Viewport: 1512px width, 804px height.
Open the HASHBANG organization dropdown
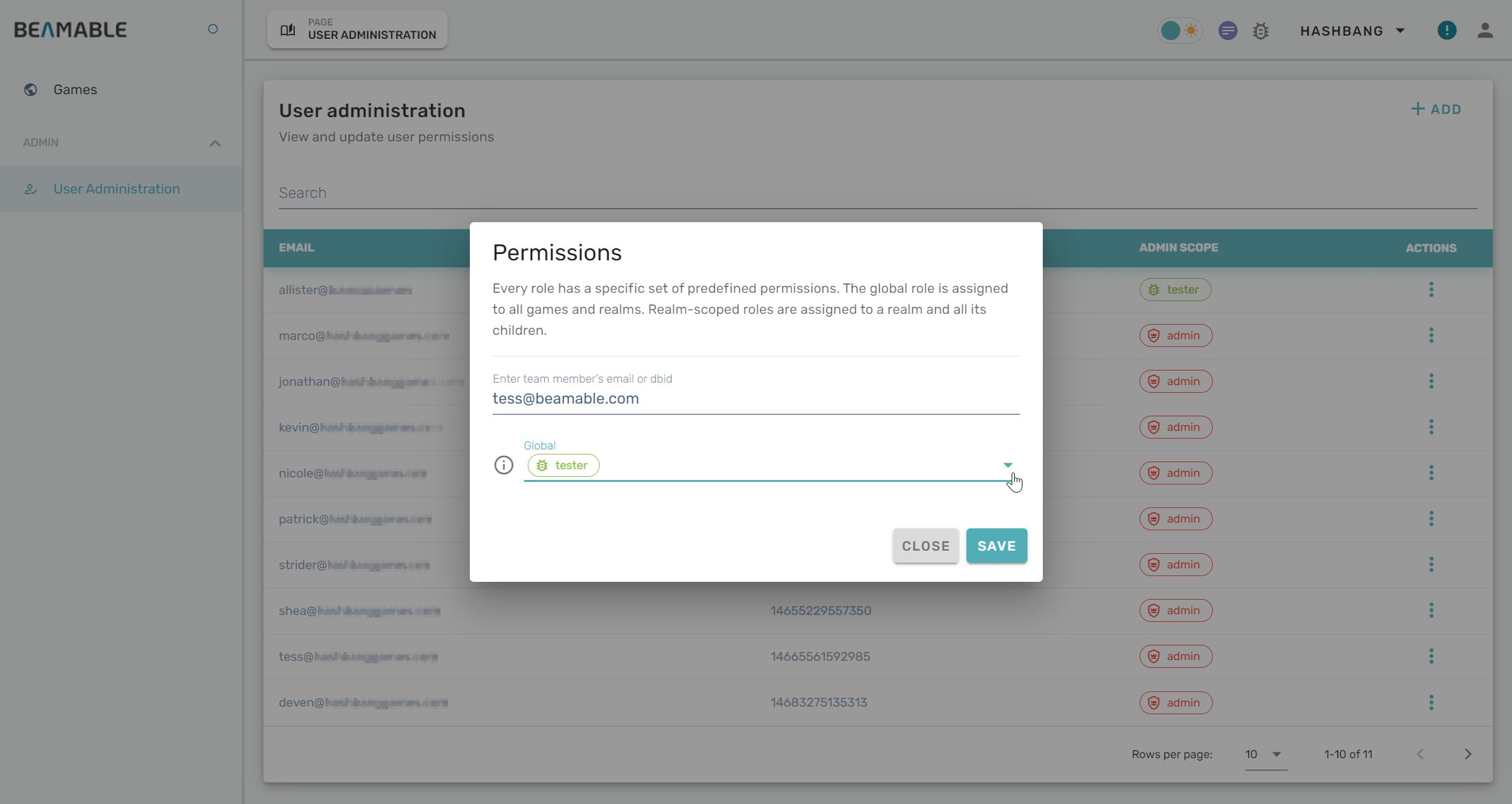tap(1352, 31)
